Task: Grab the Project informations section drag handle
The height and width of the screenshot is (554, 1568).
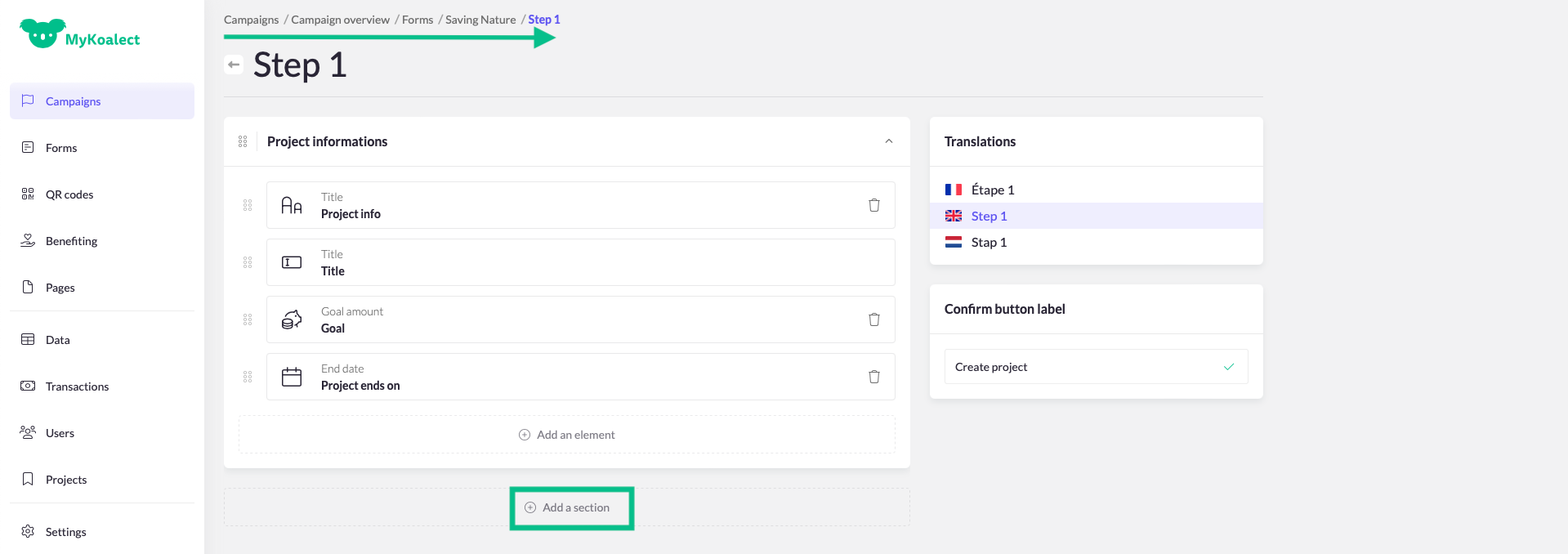Action: point(243,141)
